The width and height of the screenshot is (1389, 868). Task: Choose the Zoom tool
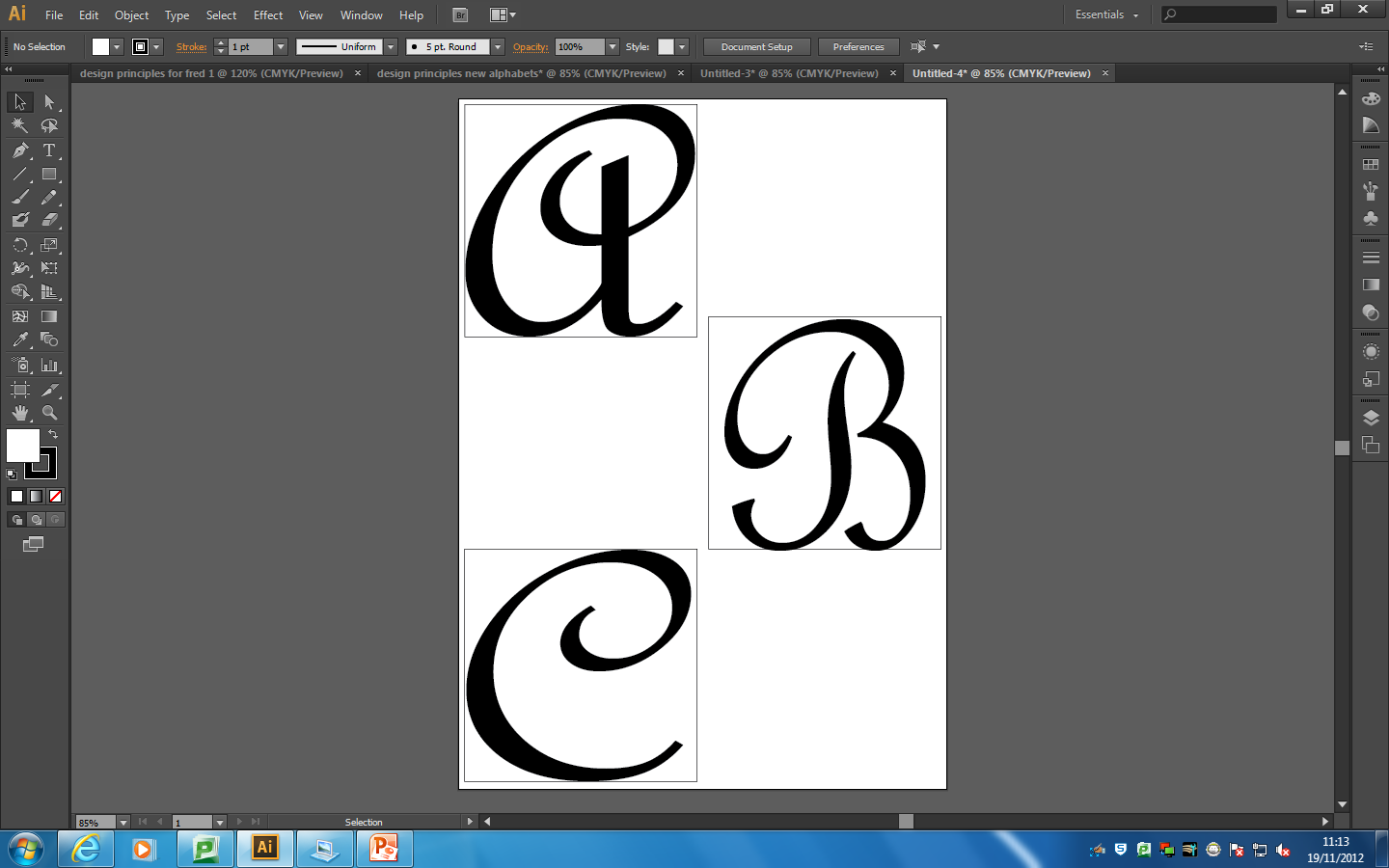point(50,413)
